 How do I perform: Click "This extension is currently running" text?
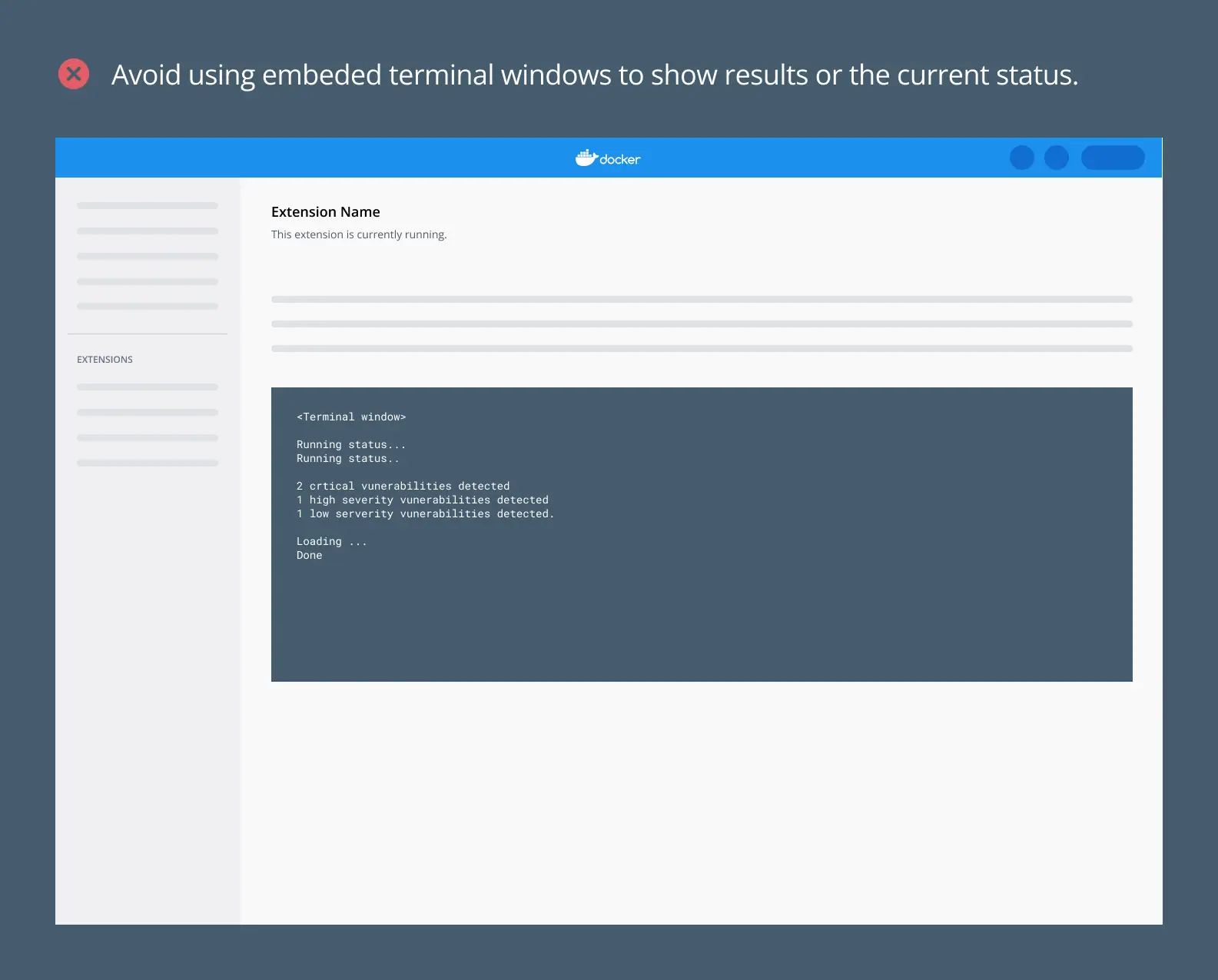tap(358, 234)
